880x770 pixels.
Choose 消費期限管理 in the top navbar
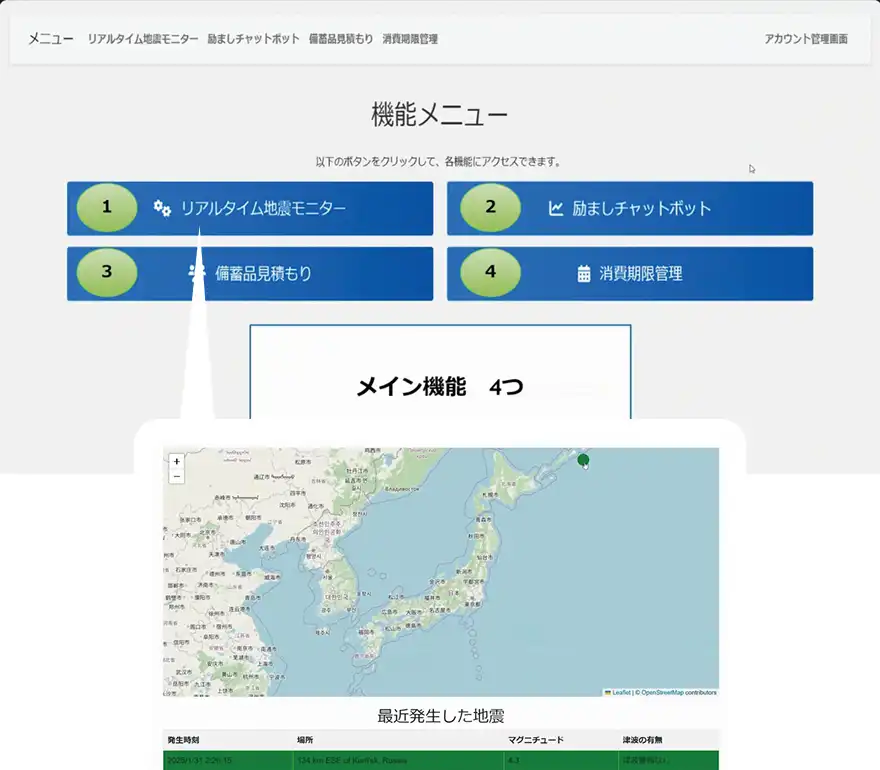410,39
